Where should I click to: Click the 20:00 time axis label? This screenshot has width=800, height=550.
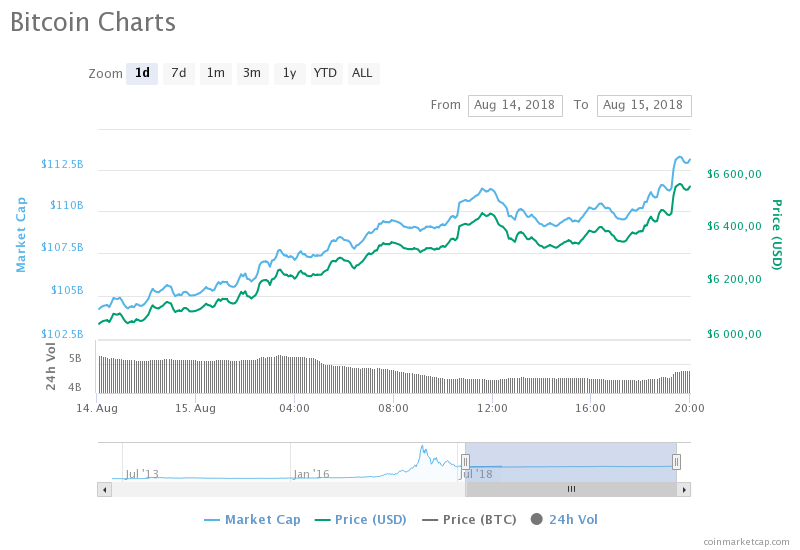point(689,408)
